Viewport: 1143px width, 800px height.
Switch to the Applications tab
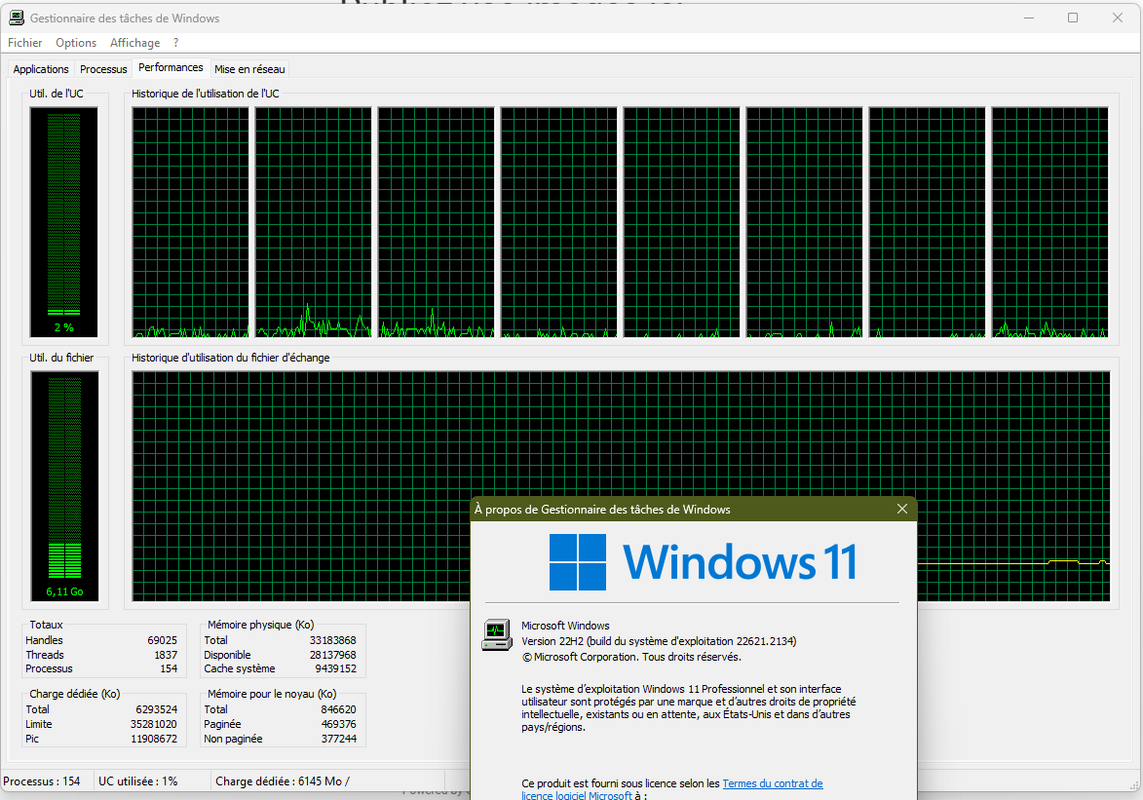tap(41, 69)
